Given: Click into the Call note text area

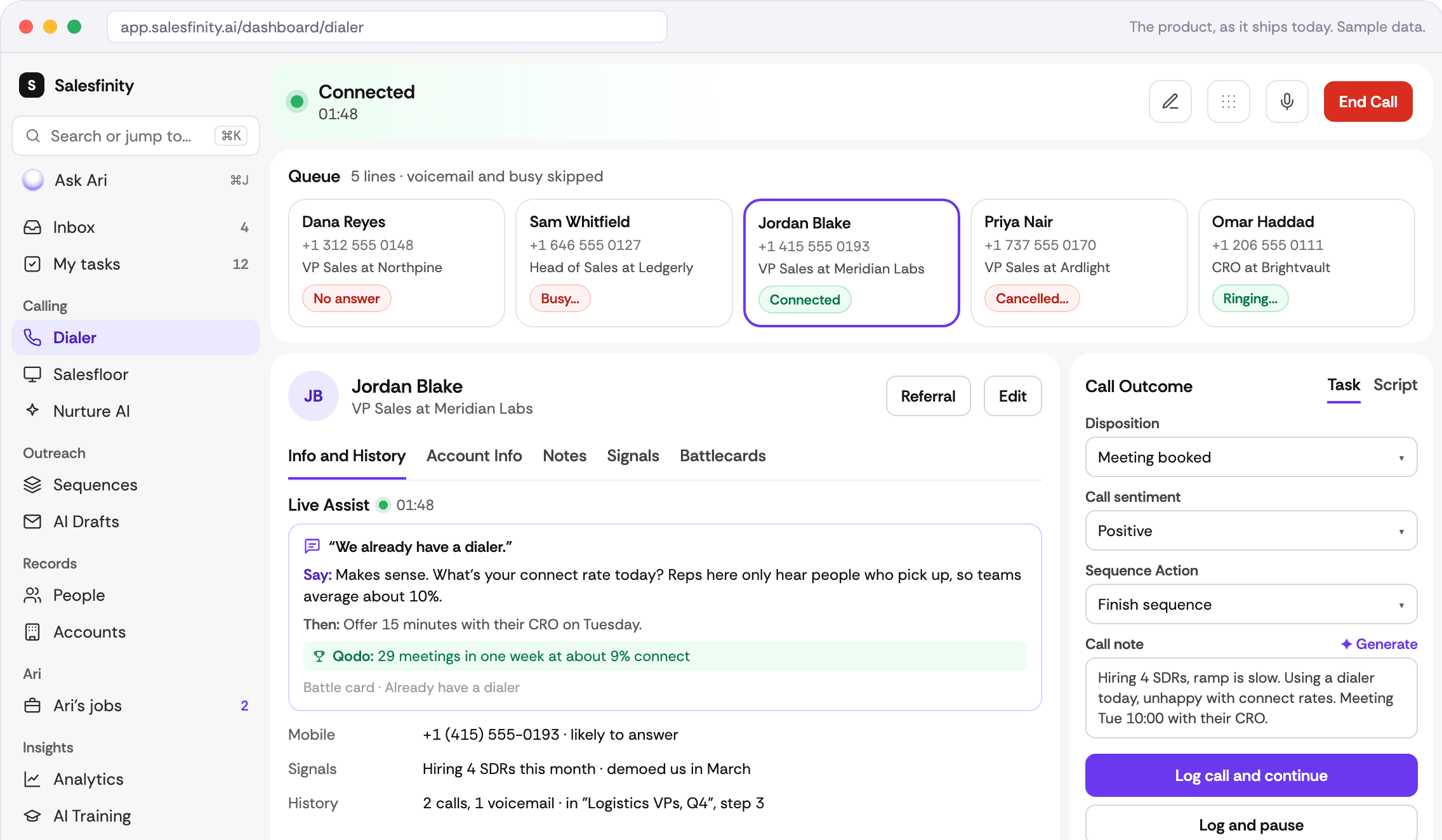Looking at the screenshot, I should click(1251, 698).
